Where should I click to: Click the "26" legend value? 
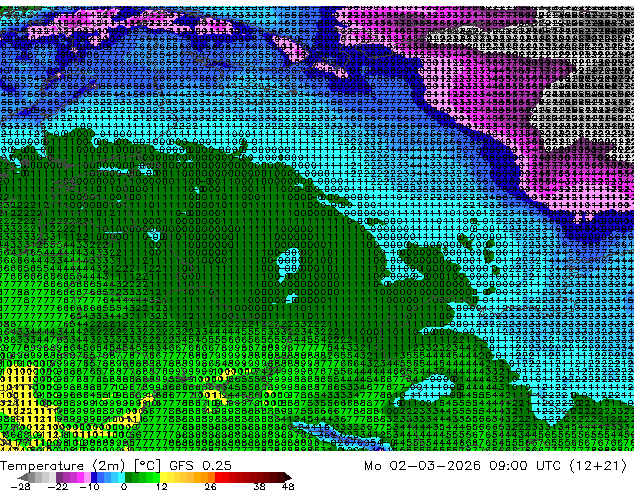pyautogui.click(x=210, y=486)
